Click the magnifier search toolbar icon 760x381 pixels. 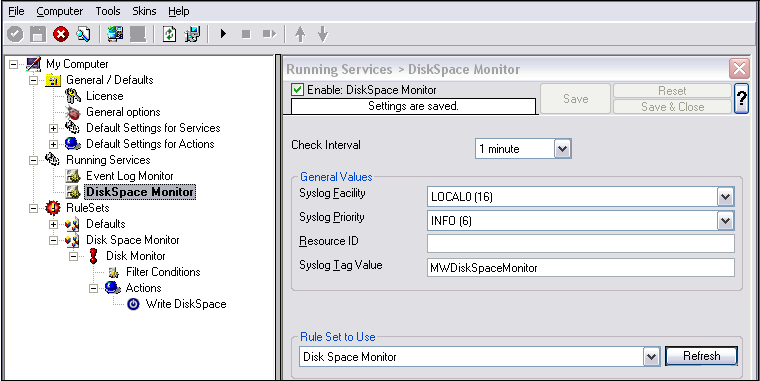coord(83,34)
